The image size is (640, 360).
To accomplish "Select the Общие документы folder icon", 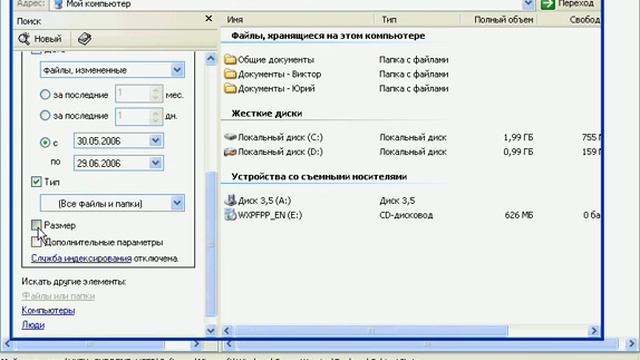I will tap(231, 60).
